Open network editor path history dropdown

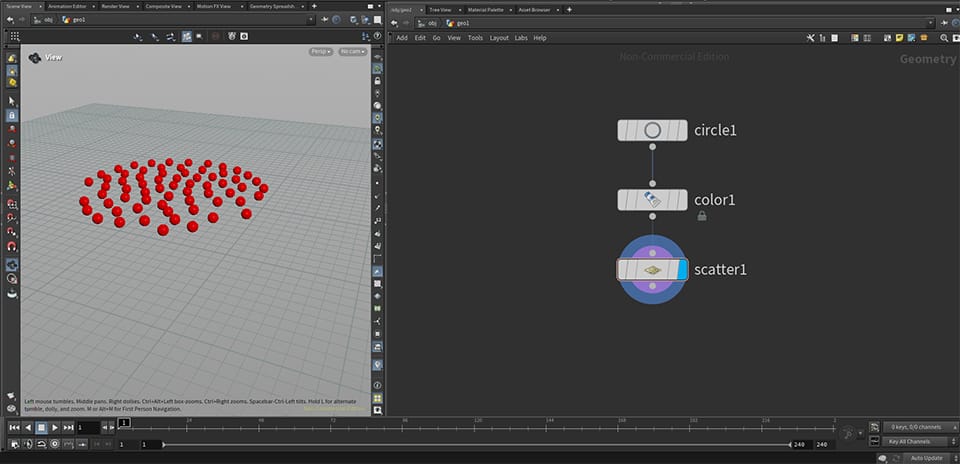click(931, 23)
